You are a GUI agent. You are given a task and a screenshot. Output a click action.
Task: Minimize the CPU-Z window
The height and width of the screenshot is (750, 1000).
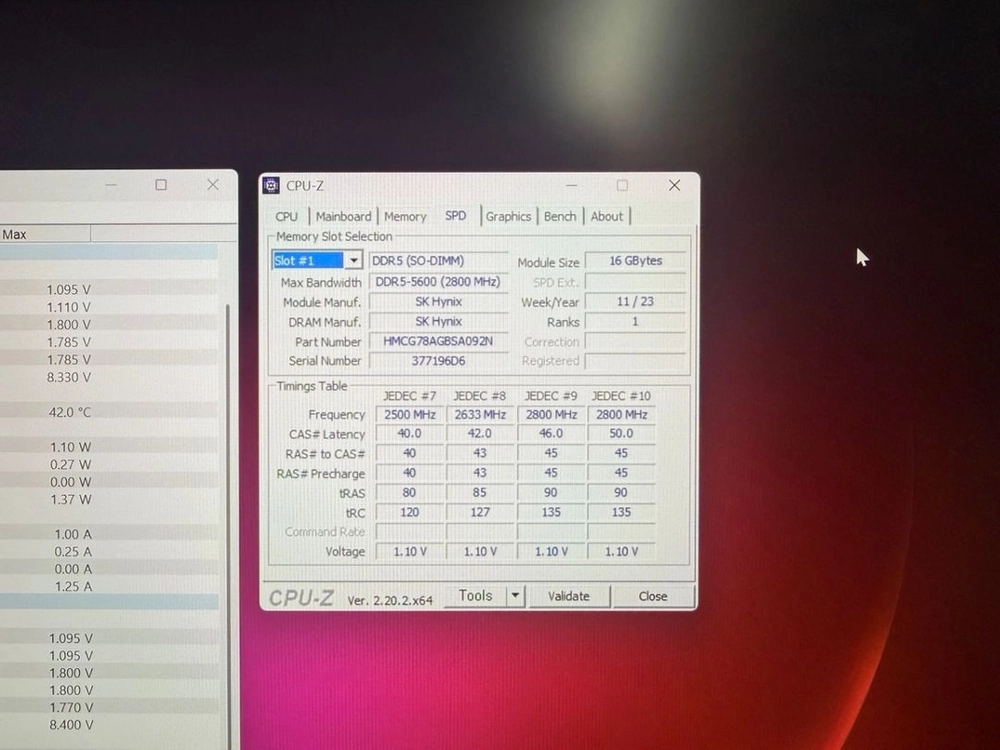tap(571, 186)
